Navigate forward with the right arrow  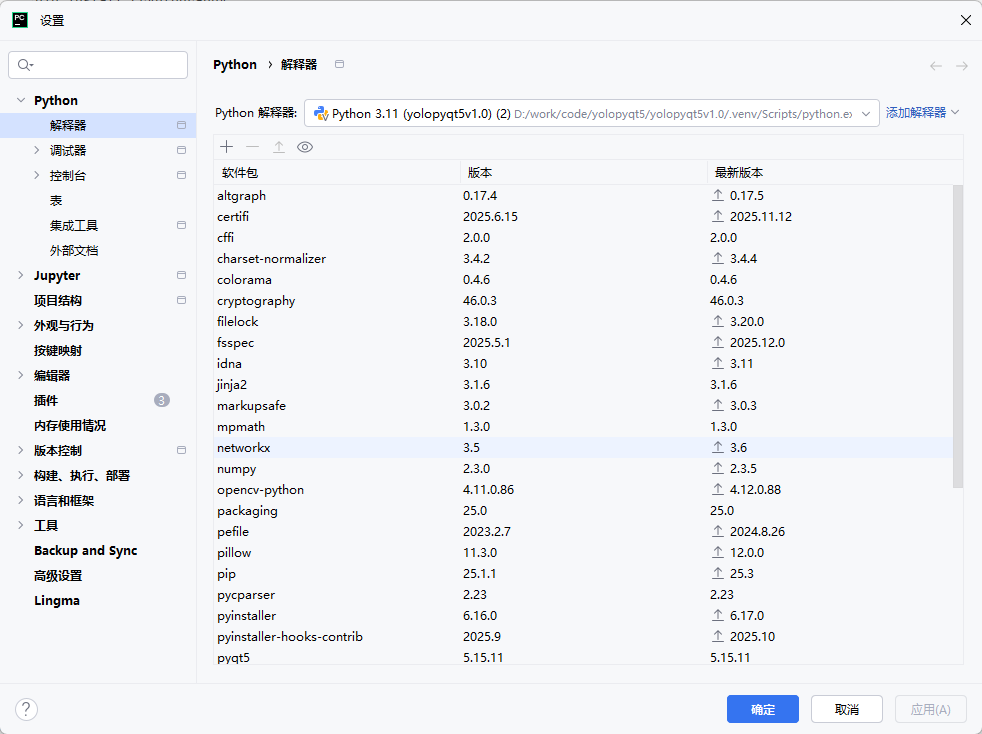(x=962, y=66)
